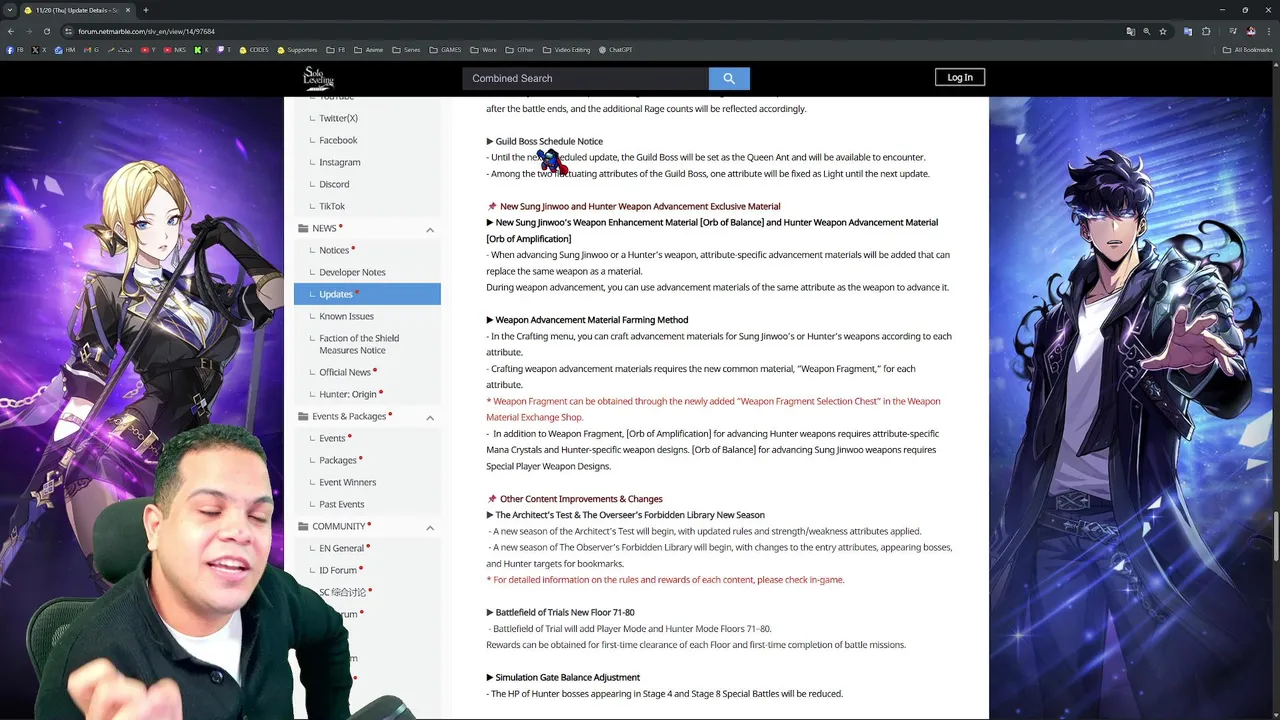Focus the Combined Search input field
This screenshot has width=1280, height=720.
point(586,78)
